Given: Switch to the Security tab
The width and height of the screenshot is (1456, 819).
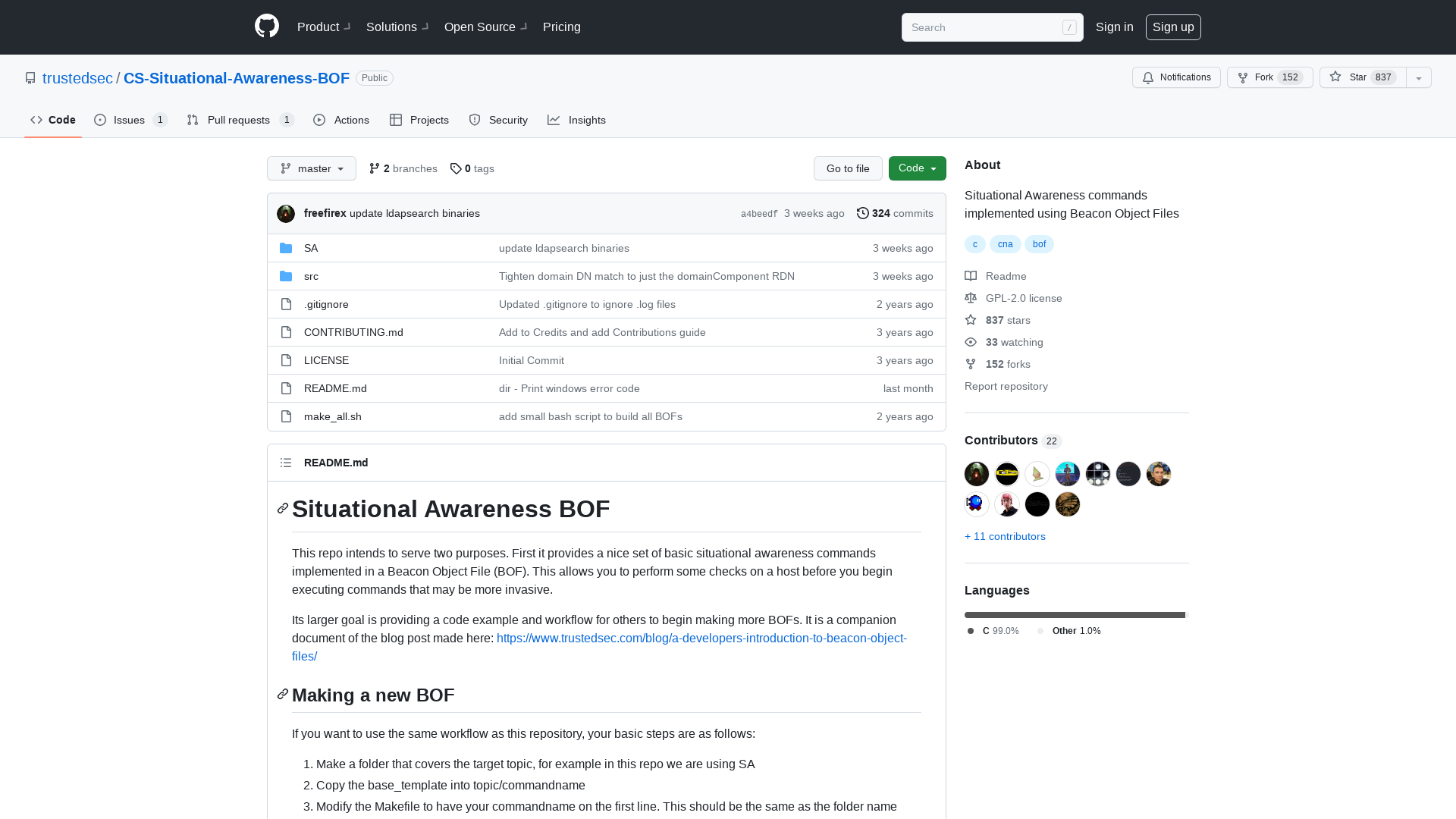Looking at the screenshot, I should [x=498, y=120].
